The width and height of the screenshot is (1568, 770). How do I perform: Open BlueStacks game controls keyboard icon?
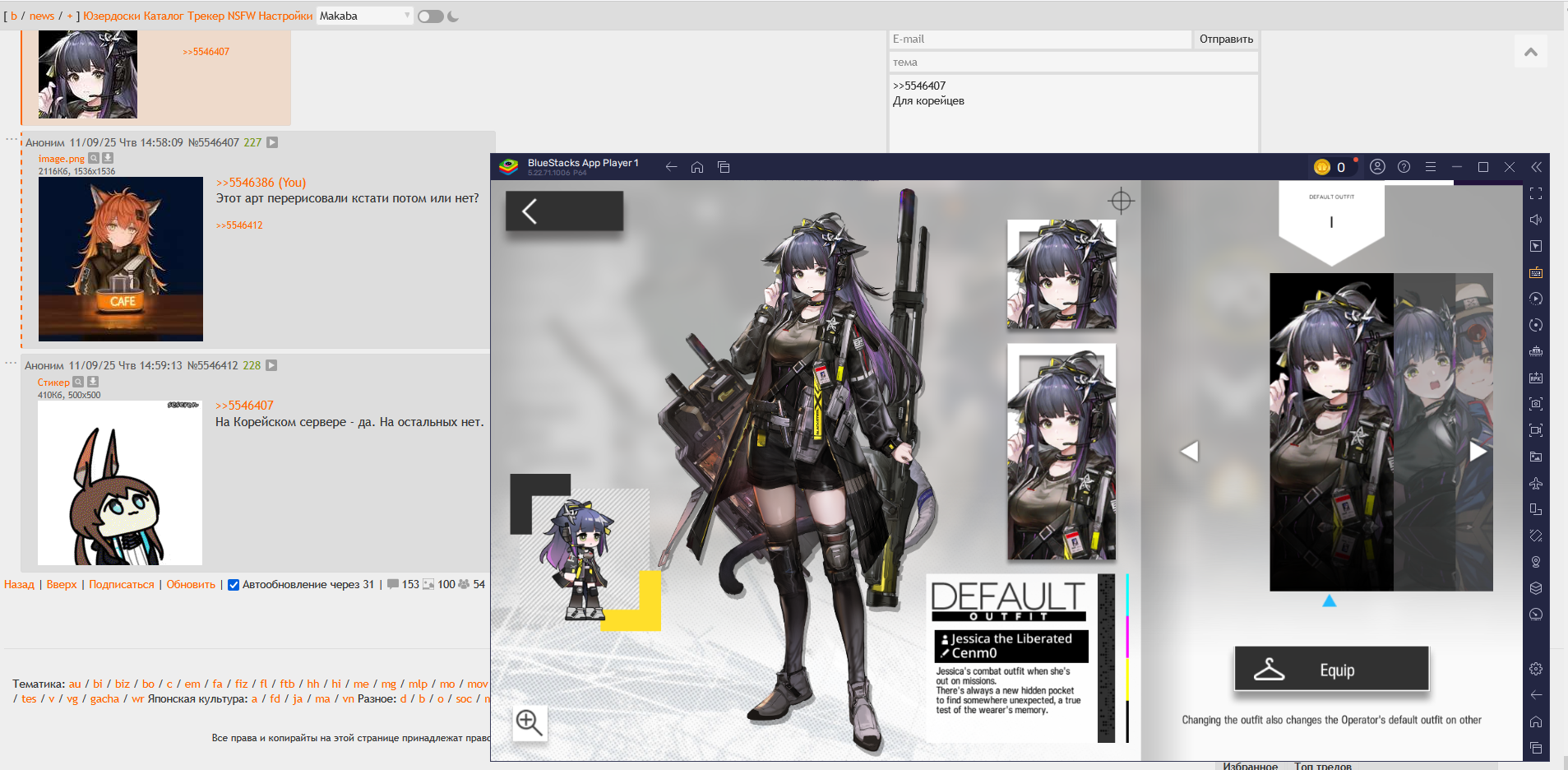(1536, 272)
